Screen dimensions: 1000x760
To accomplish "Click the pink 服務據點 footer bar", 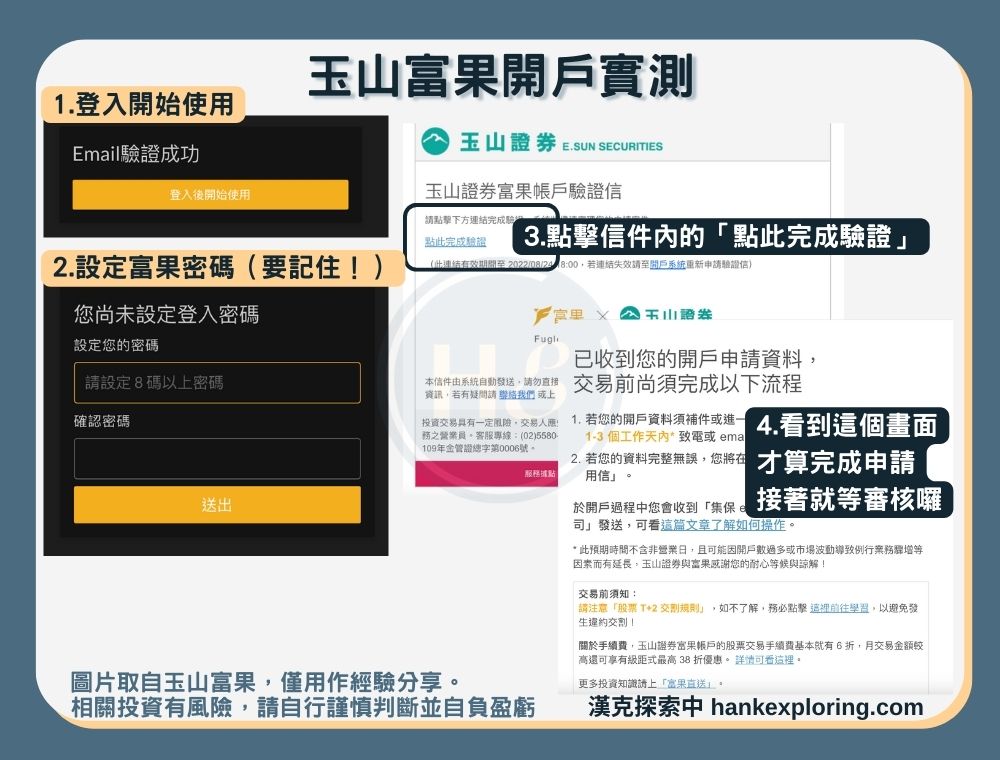I will (487, 474).
